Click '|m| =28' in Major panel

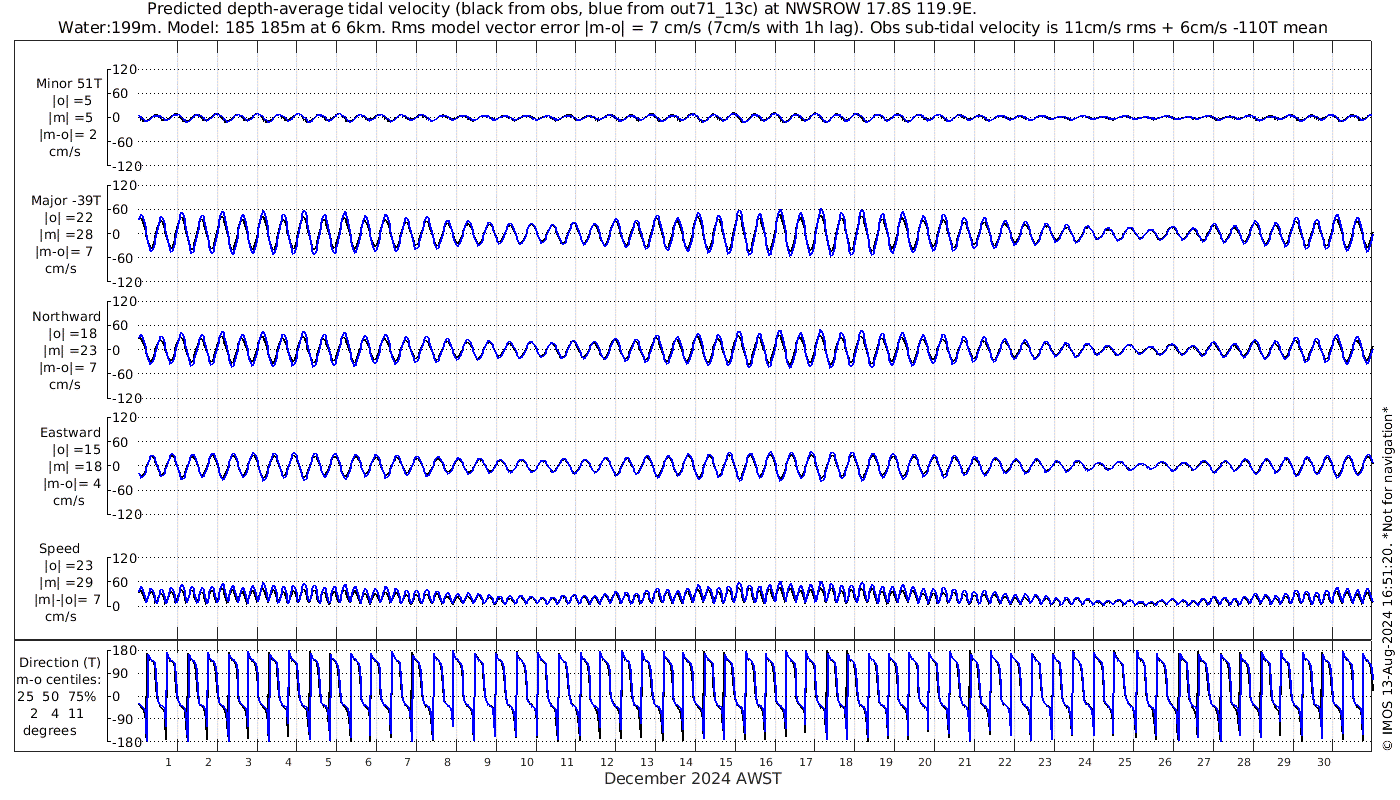[68, 234]
